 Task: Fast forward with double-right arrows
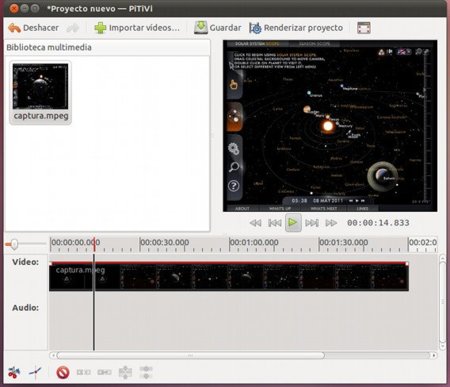tap(331, 223)
